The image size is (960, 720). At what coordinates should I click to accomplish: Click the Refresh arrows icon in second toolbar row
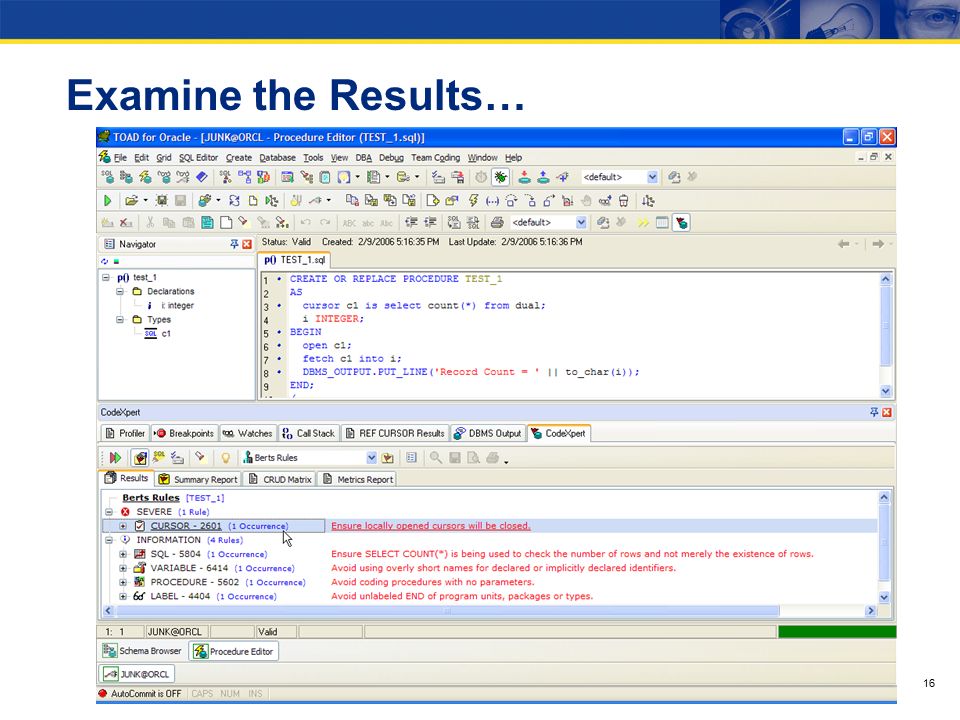(234, 201)
